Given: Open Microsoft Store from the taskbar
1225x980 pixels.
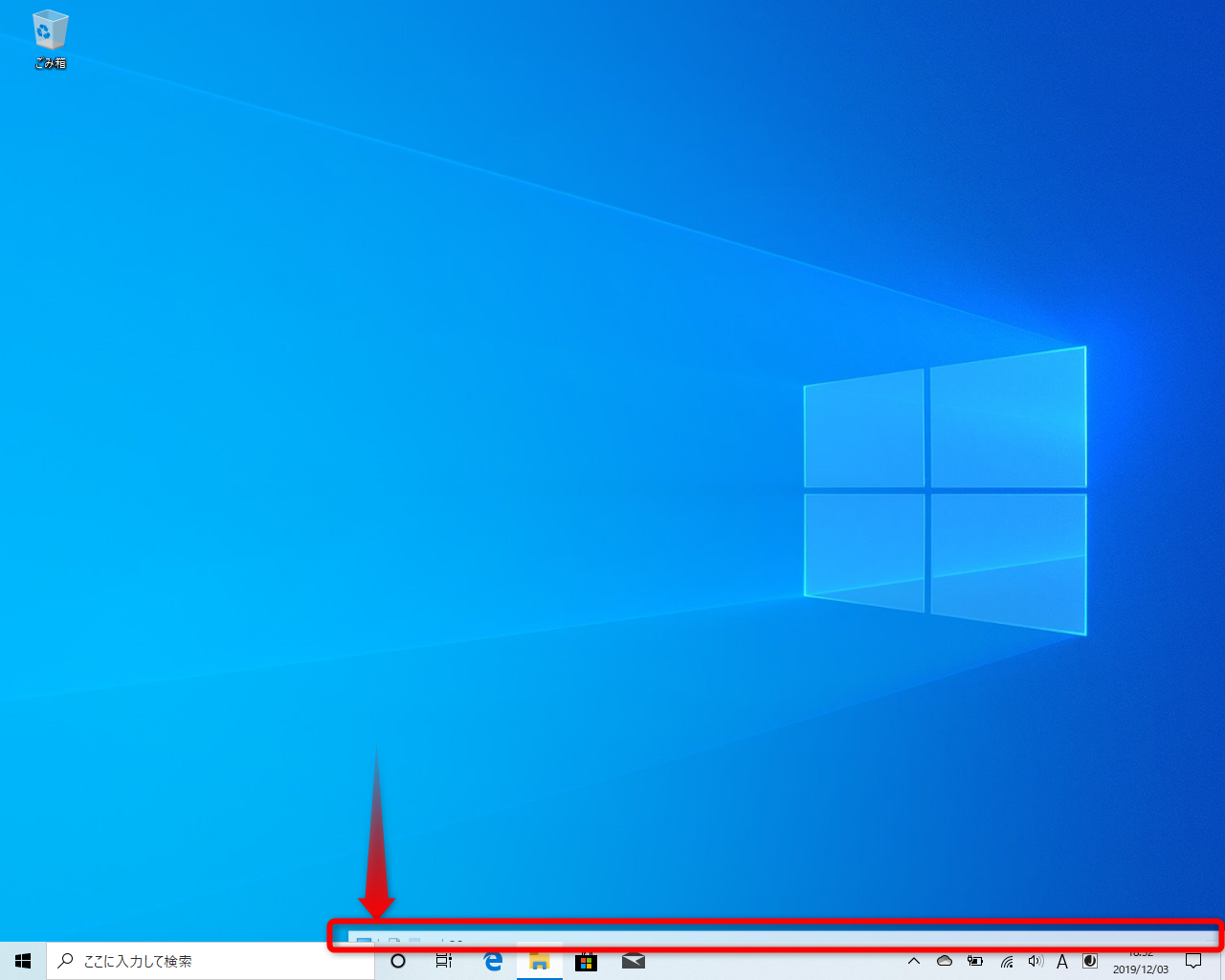Looking at the screenshot, I should click(x=587, y=961).
